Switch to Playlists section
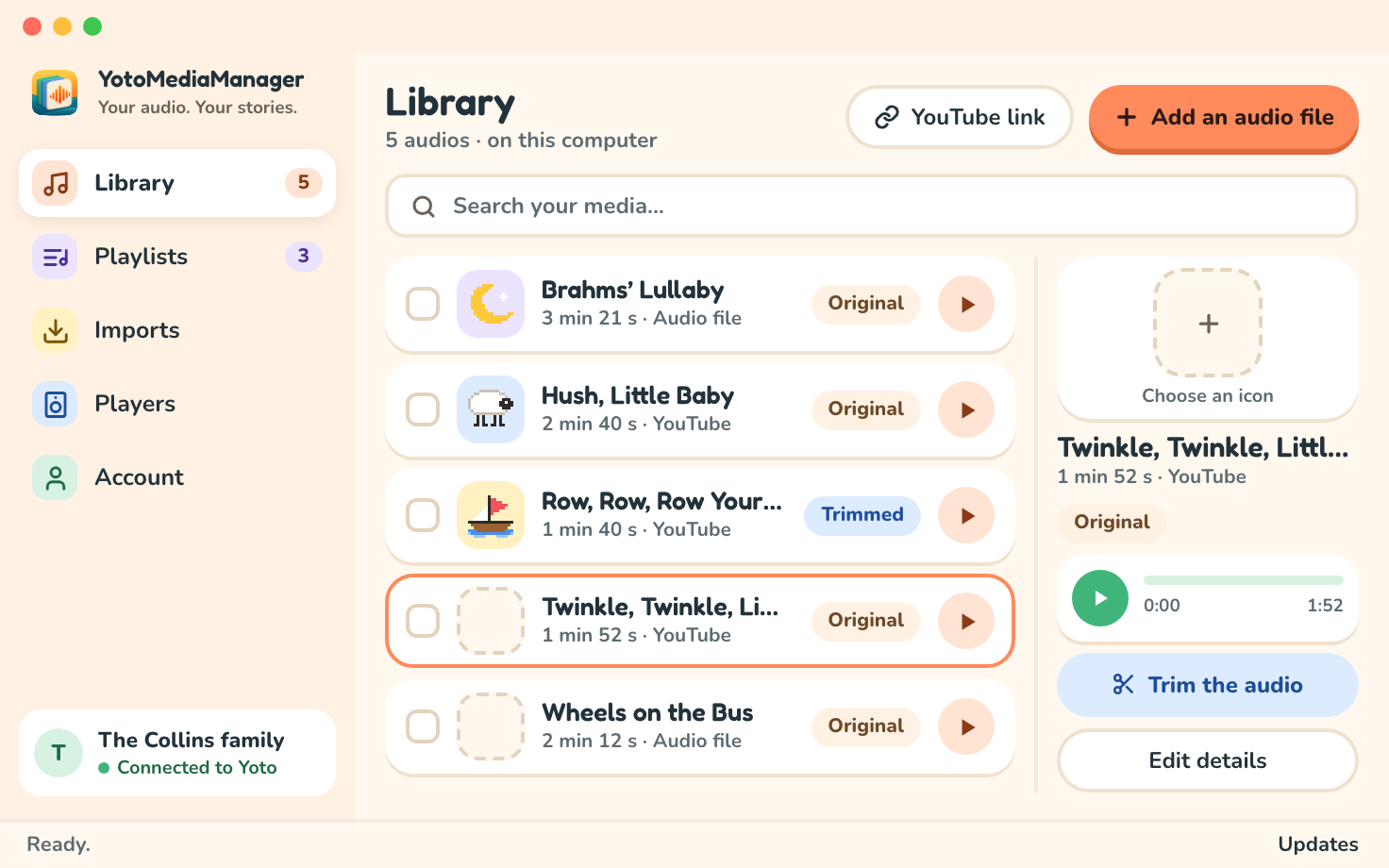Image resolution: width=1389 pixels, height=868 pixels. (177, 257)
